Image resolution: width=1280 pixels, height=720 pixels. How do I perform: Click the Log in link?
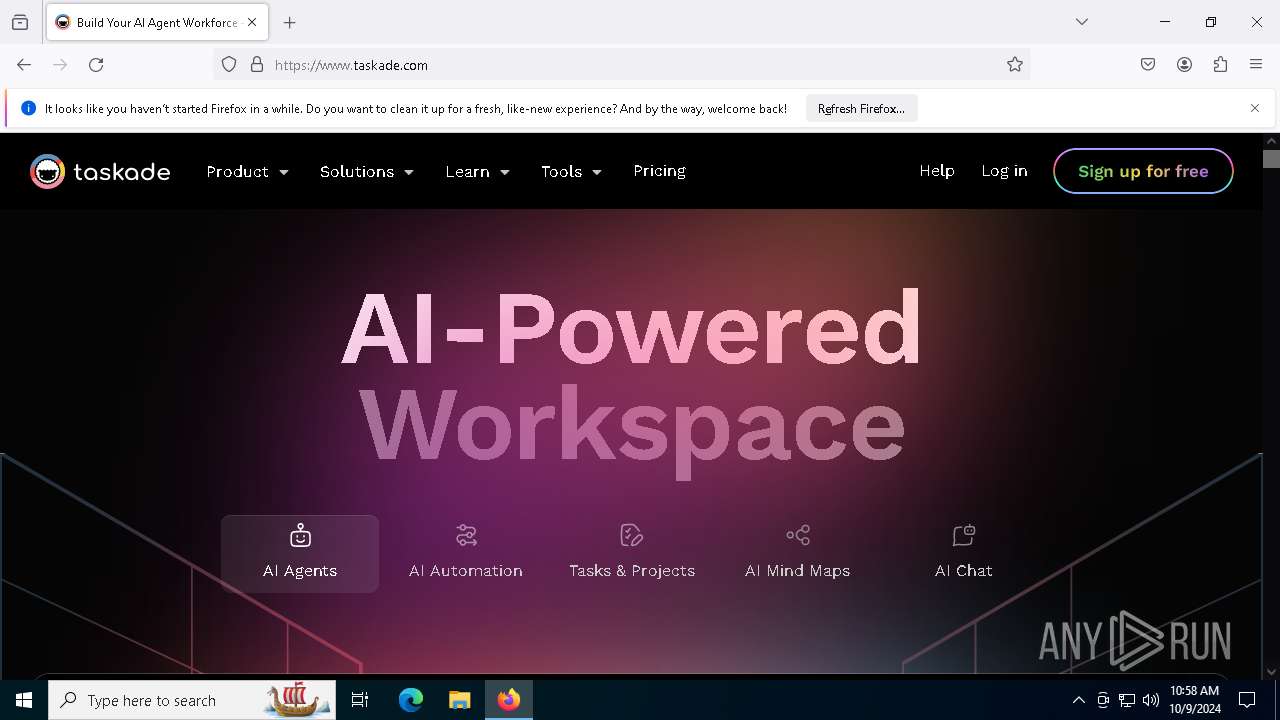(1004, 171)
